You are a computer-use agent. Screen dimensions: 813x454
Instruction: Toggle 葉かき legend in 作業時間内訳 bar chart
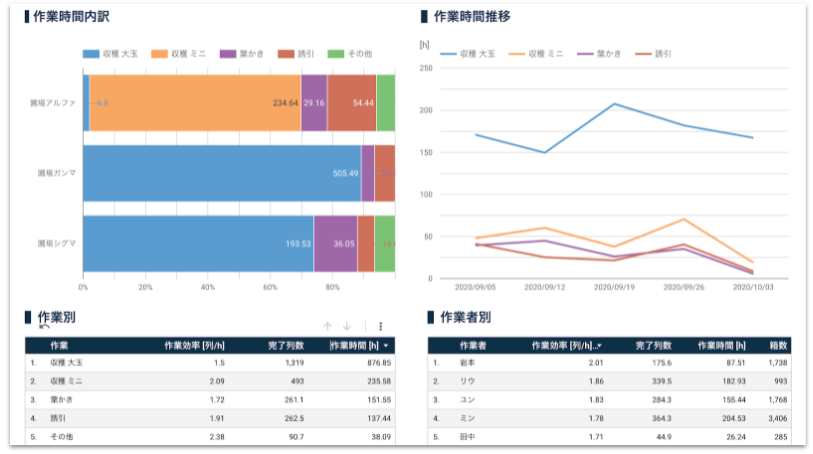(x=245, y=53)
